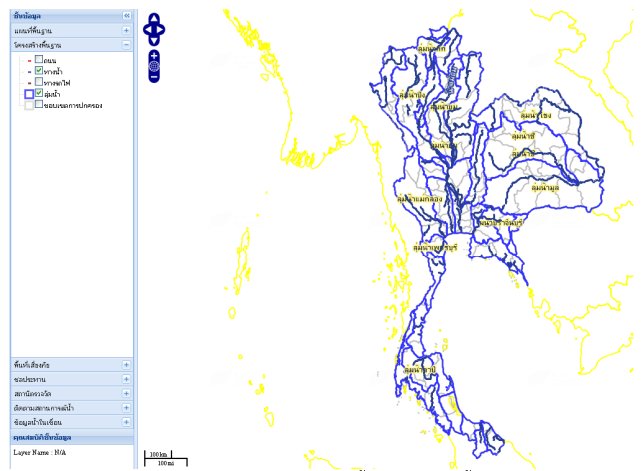Zoom out using the minus button
This screenshot has height=471, width=643.
154,77
